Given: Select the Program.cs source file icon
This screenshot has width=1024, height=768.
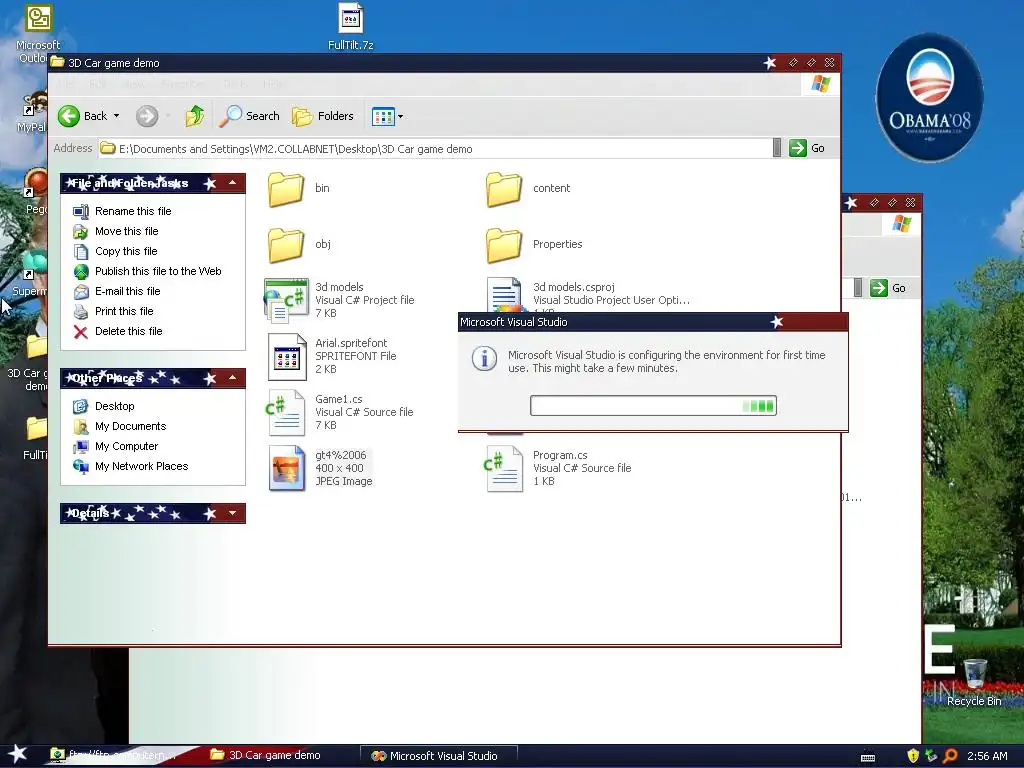Looking at the screenshot, I should [504, 468].
